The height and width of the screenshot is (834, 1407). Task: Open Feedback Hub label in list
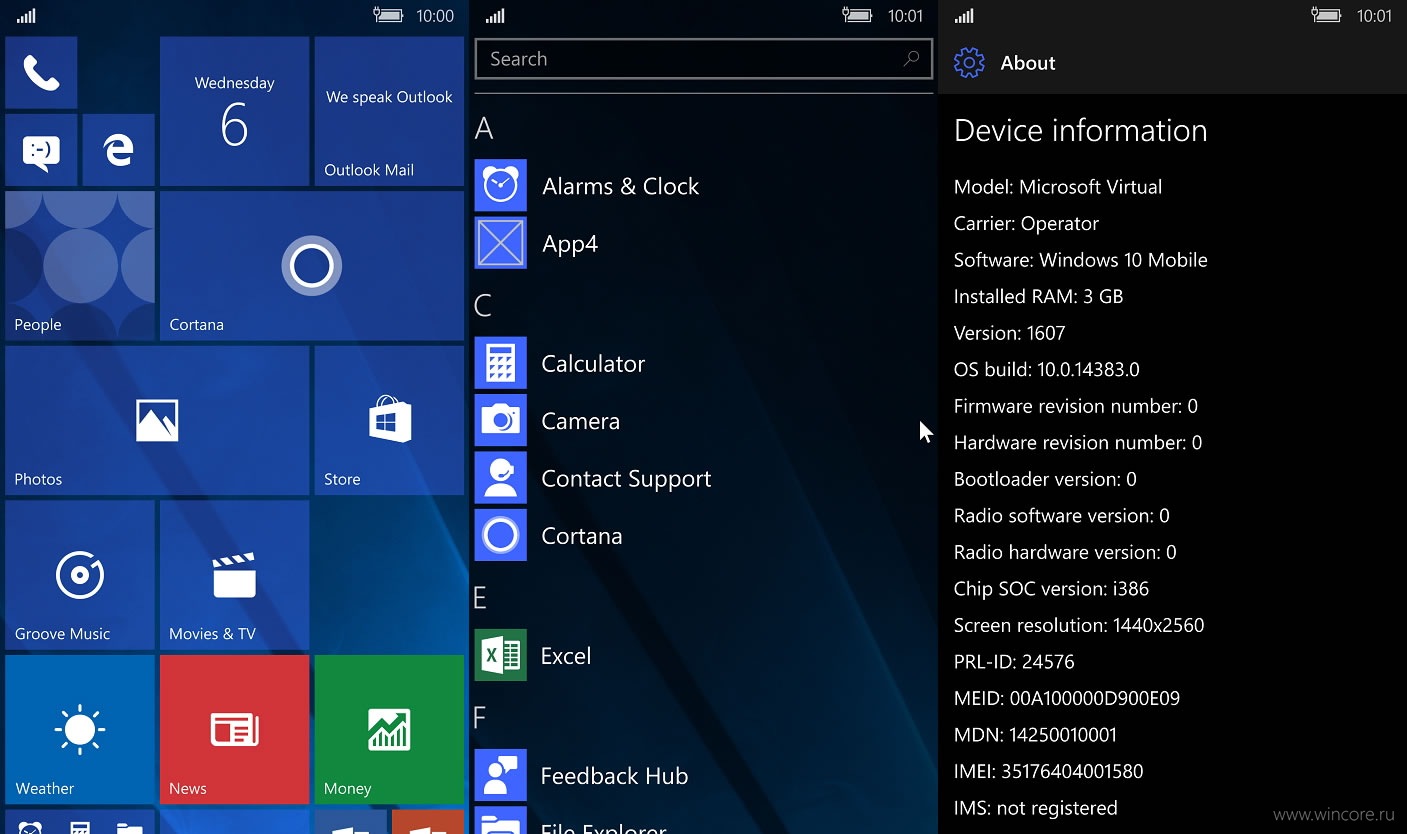coord(614,776)
